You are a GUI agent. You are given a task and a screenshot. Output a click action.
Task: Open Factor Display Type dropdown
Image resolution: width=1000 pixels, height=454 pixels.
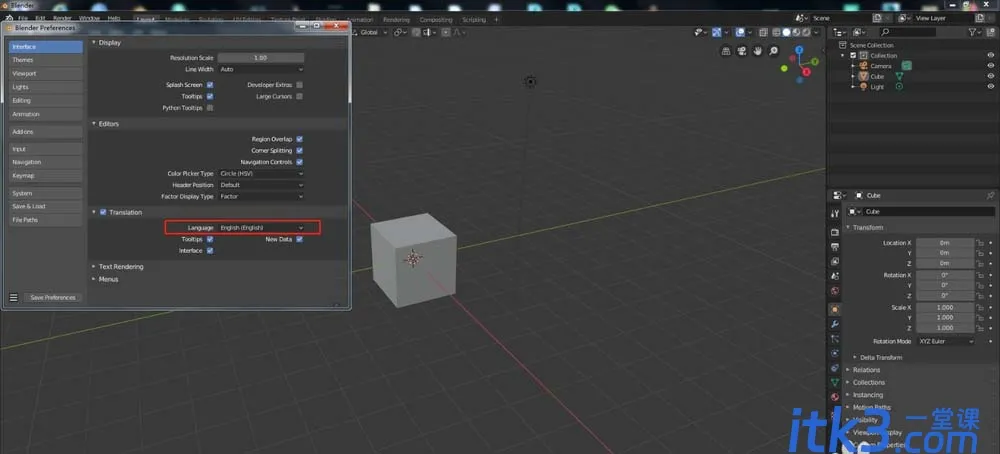(261, 196)
